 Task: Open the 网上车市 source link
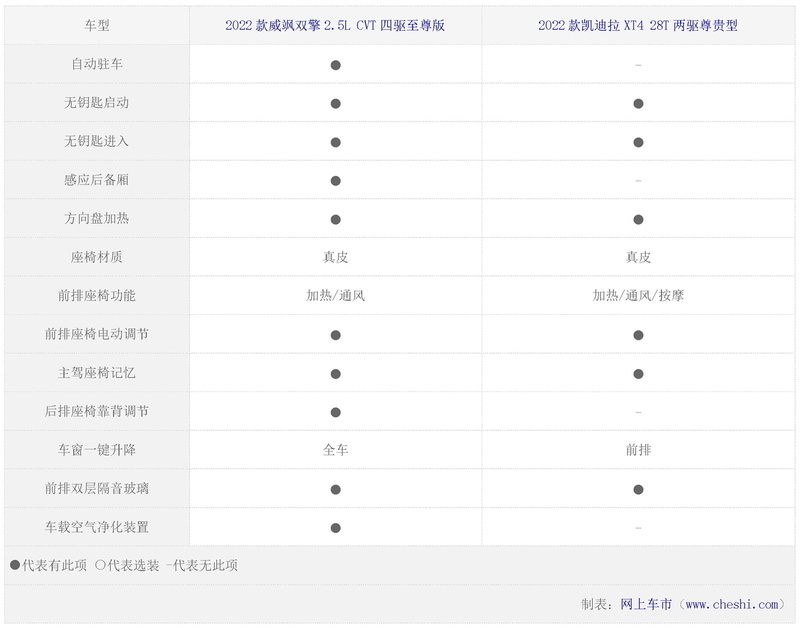646,605
